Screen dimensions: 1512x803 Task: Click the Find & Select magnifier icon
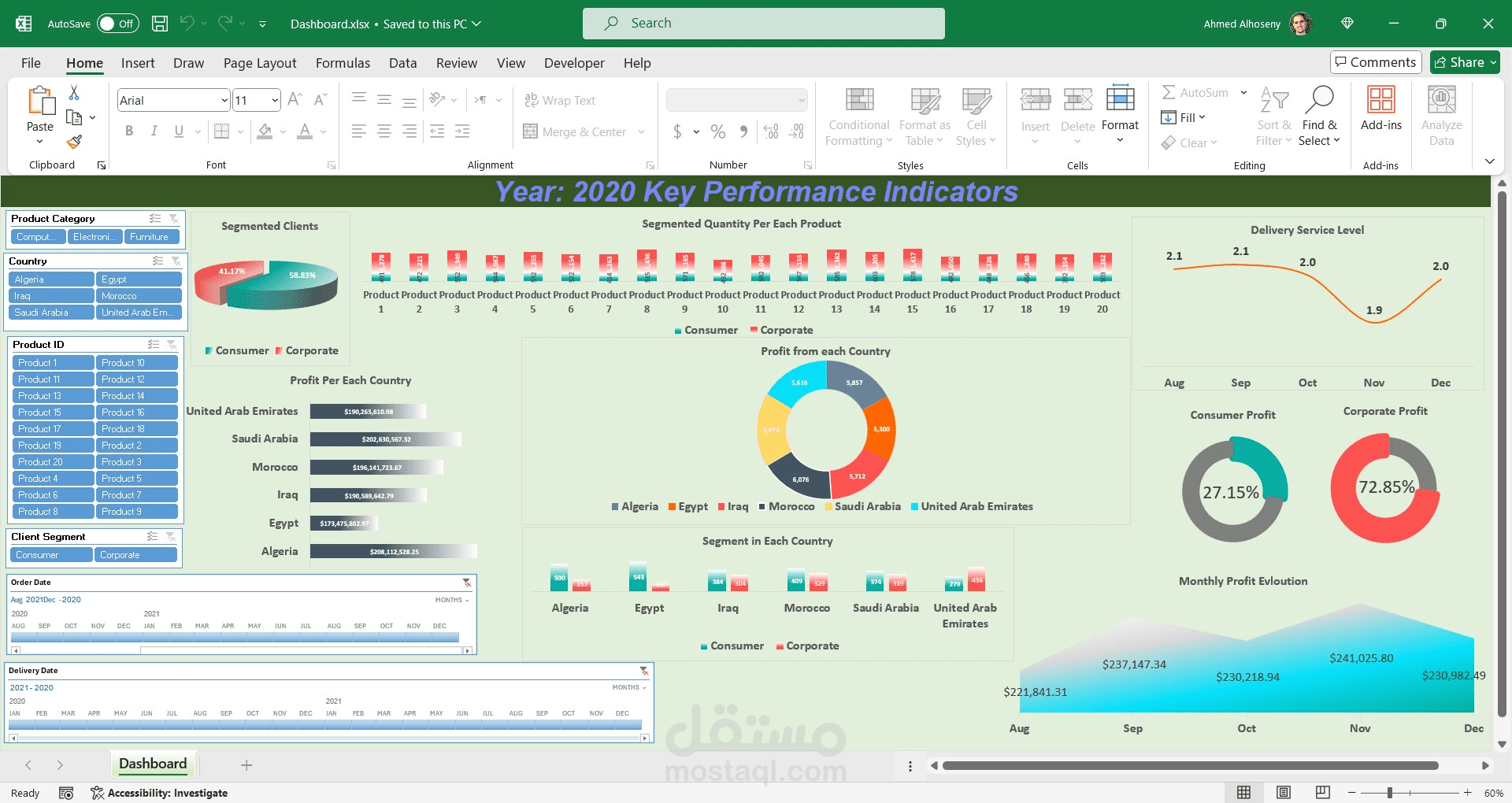[x=1319, y=100]
